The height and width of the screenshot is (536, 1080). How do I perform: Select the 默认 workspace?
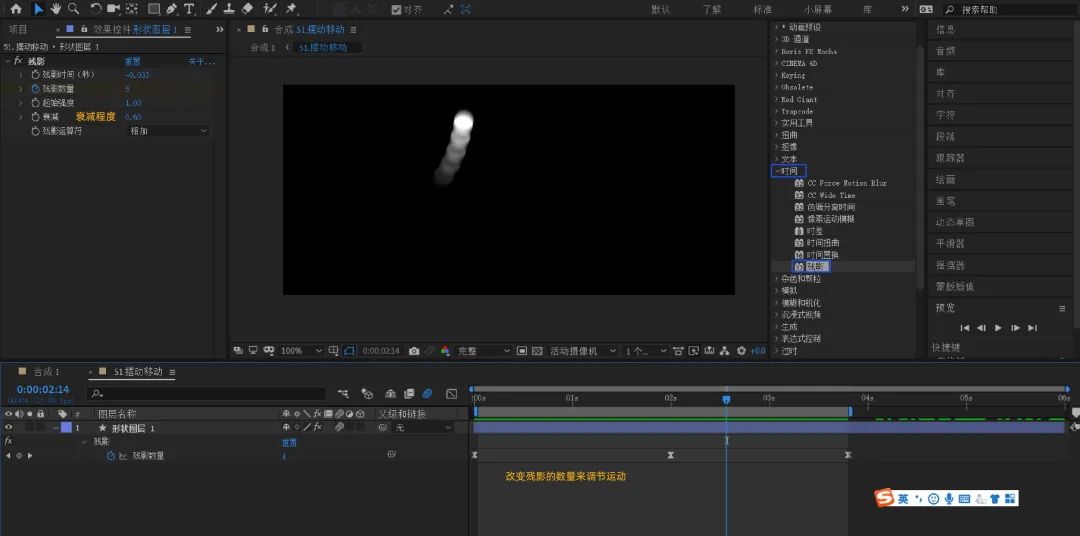point(661,10)
